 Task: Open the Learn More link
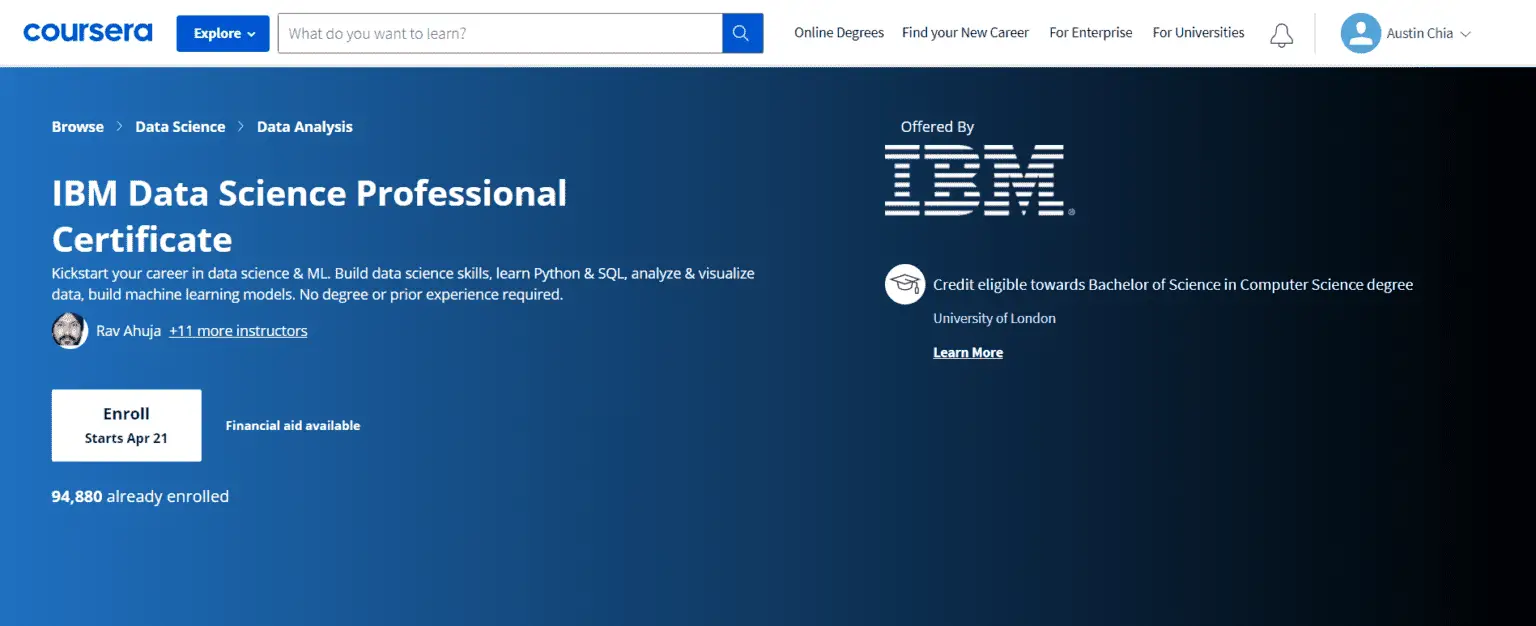coord(968,352)
